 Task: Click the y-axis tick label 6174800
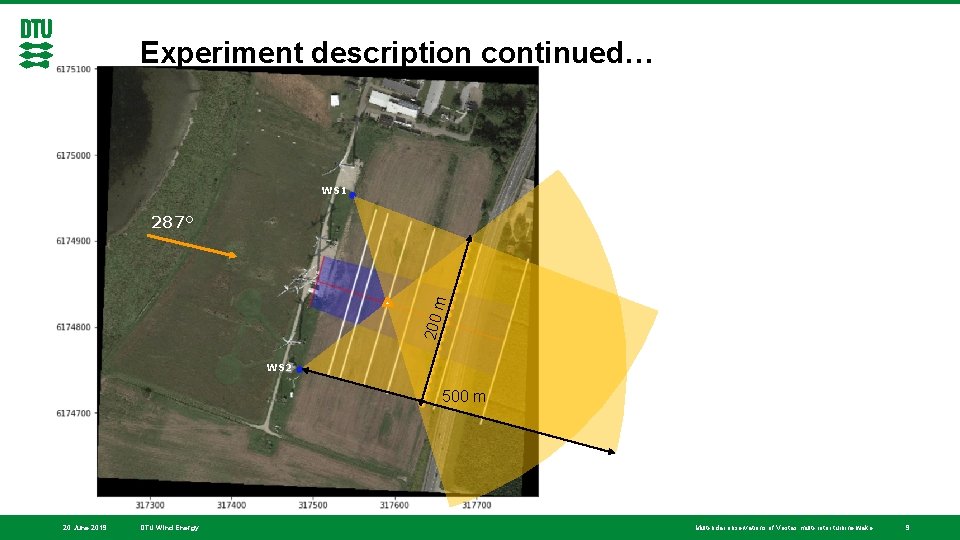(x=73, y=327)
